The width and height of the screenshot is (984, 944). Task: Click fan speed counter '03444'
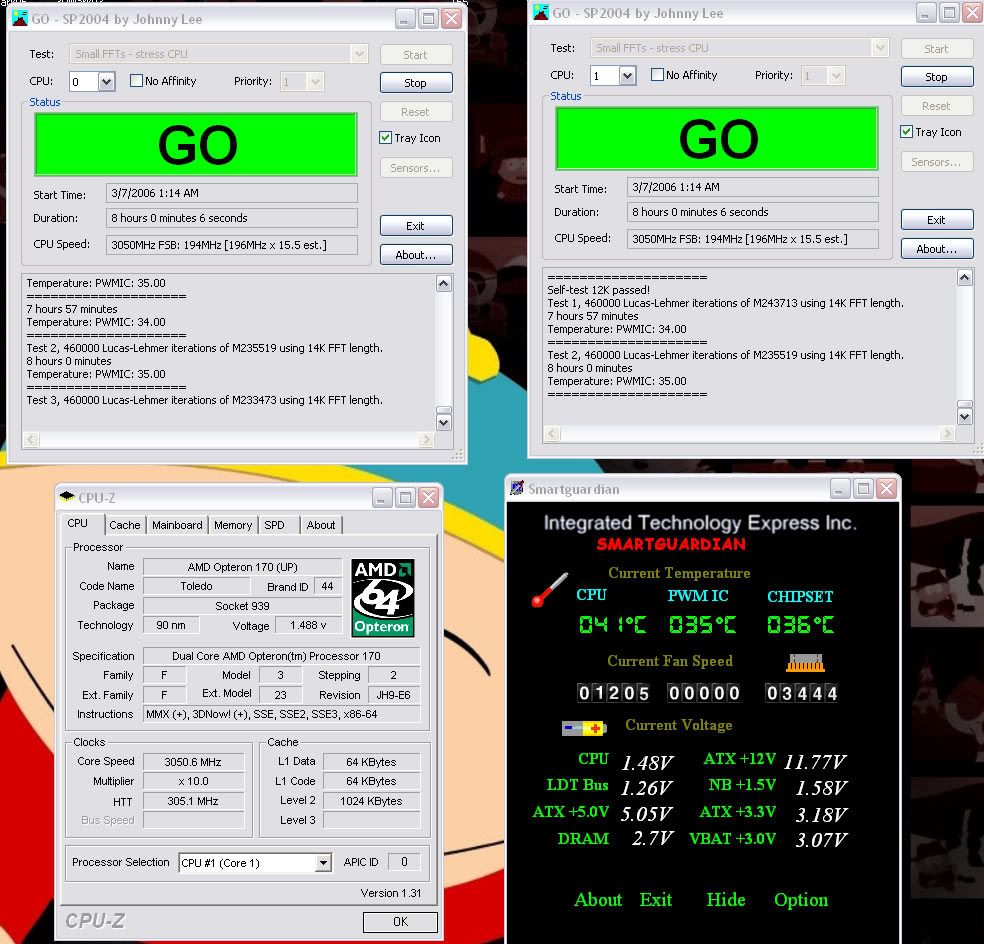(x=801, y=693)
